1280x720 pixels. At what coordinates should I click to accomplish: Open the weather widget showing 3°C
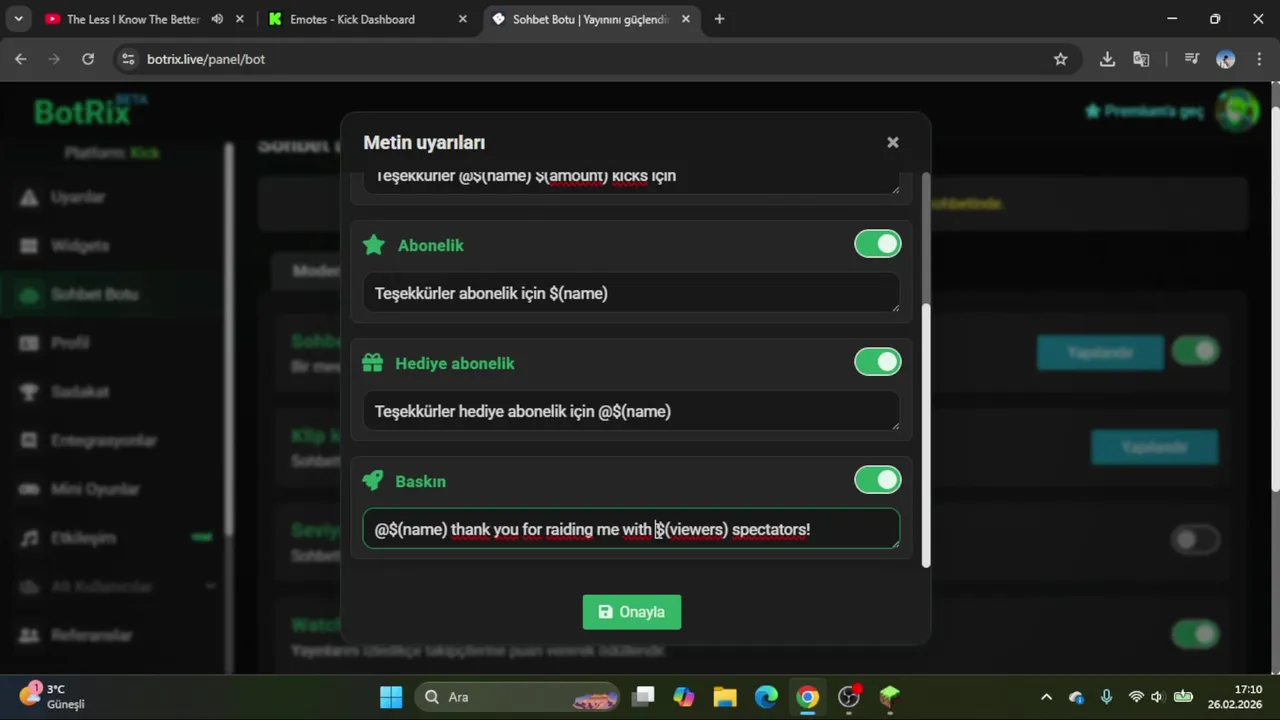pos(52,697)
